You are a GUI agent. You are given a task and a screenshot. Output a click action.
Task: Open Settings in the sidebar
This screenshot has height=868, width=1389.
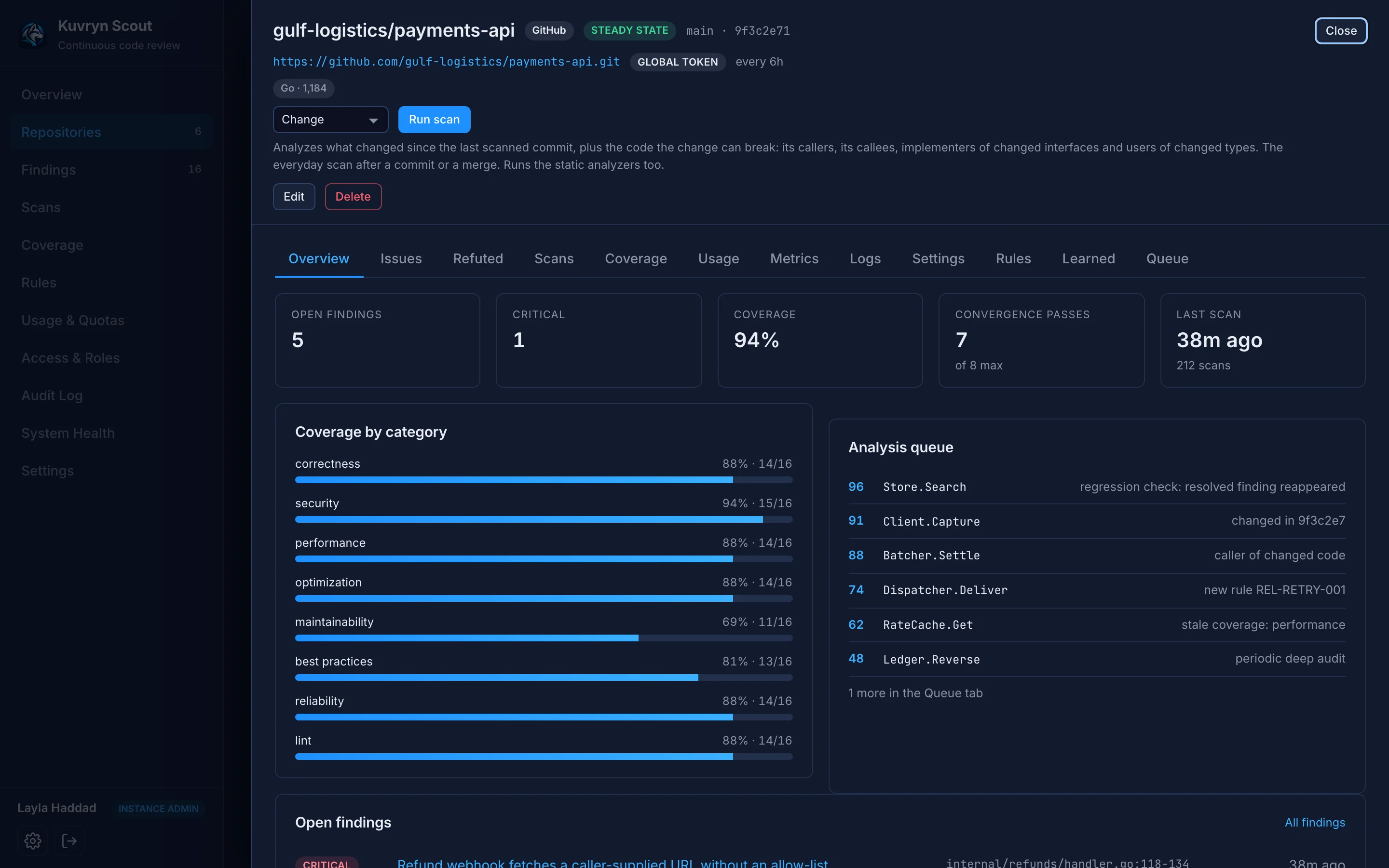(x=111, y=471)
